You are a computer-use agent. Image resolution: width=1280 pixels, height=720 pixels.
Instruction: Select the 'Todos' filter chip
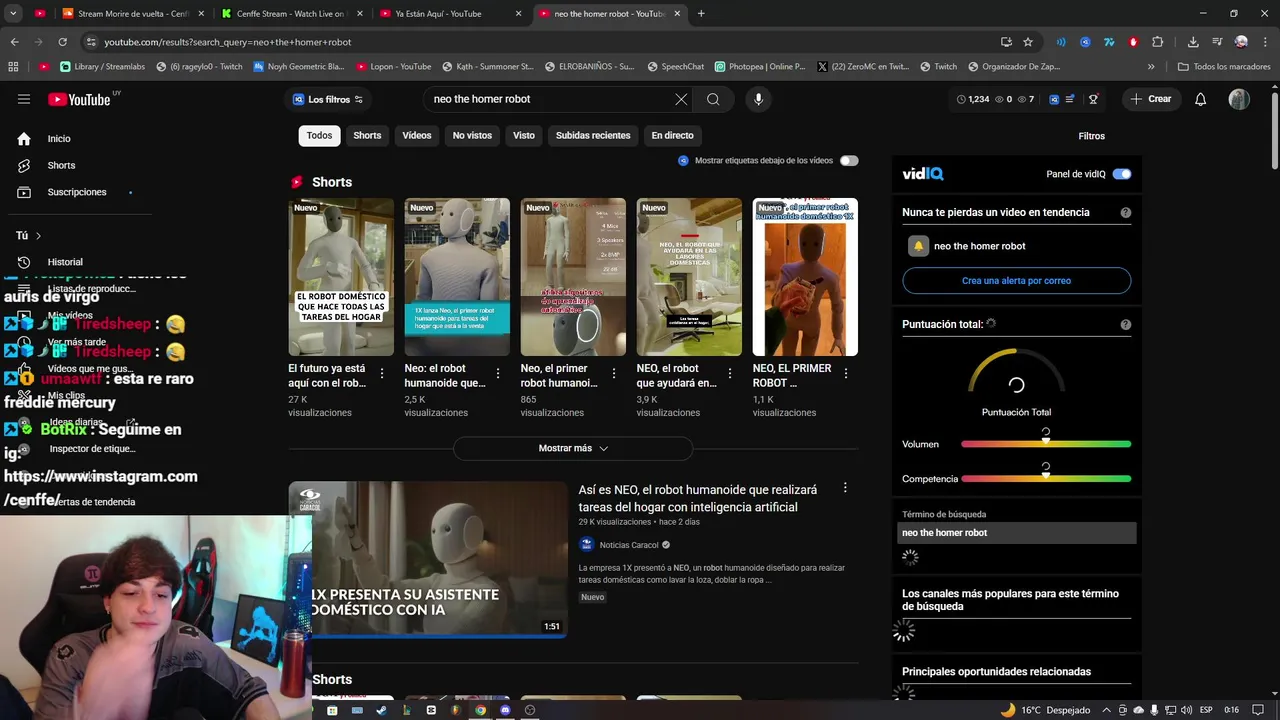[x=319, y=136]
